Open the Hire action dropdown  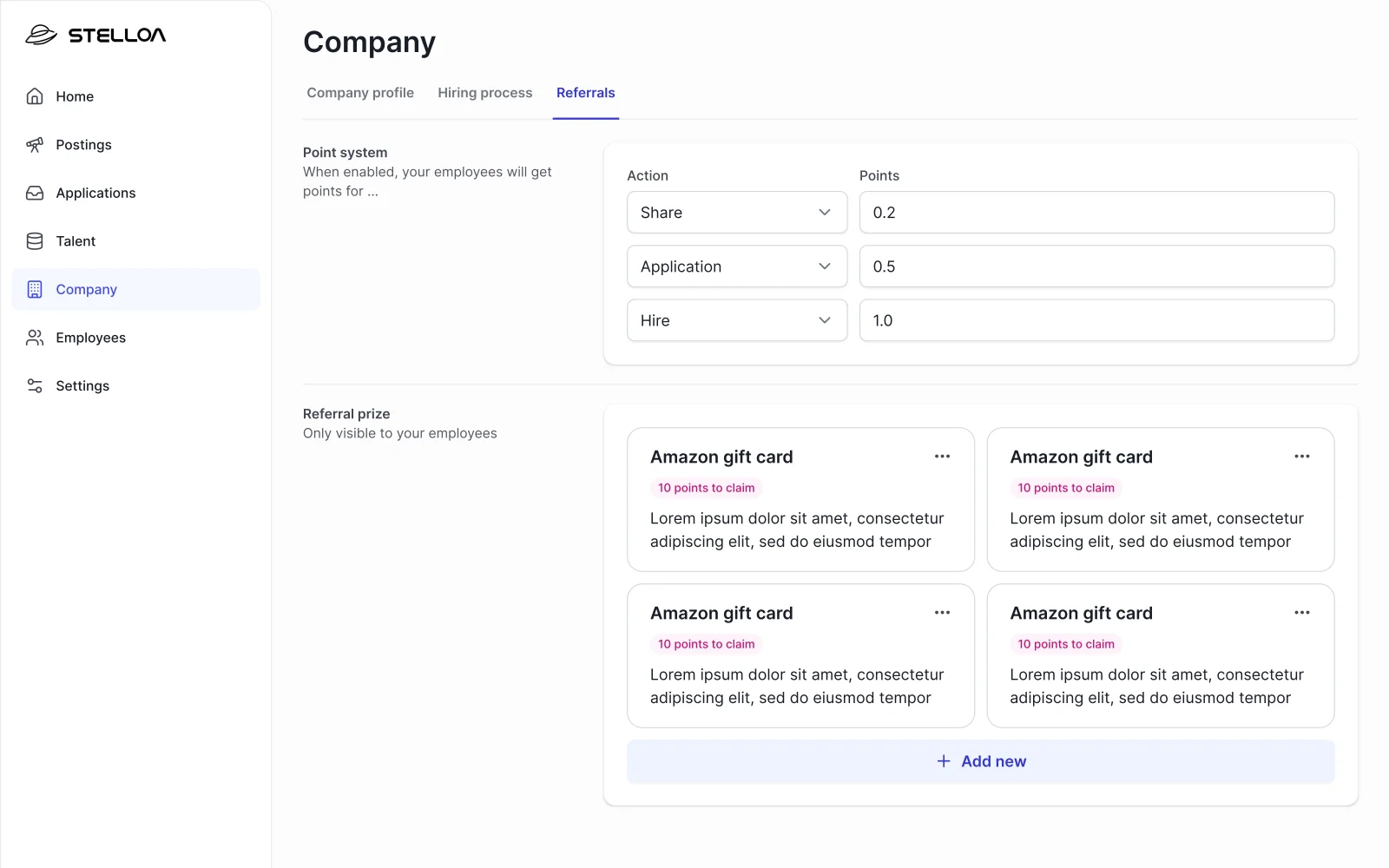click(x=736, y=320)
